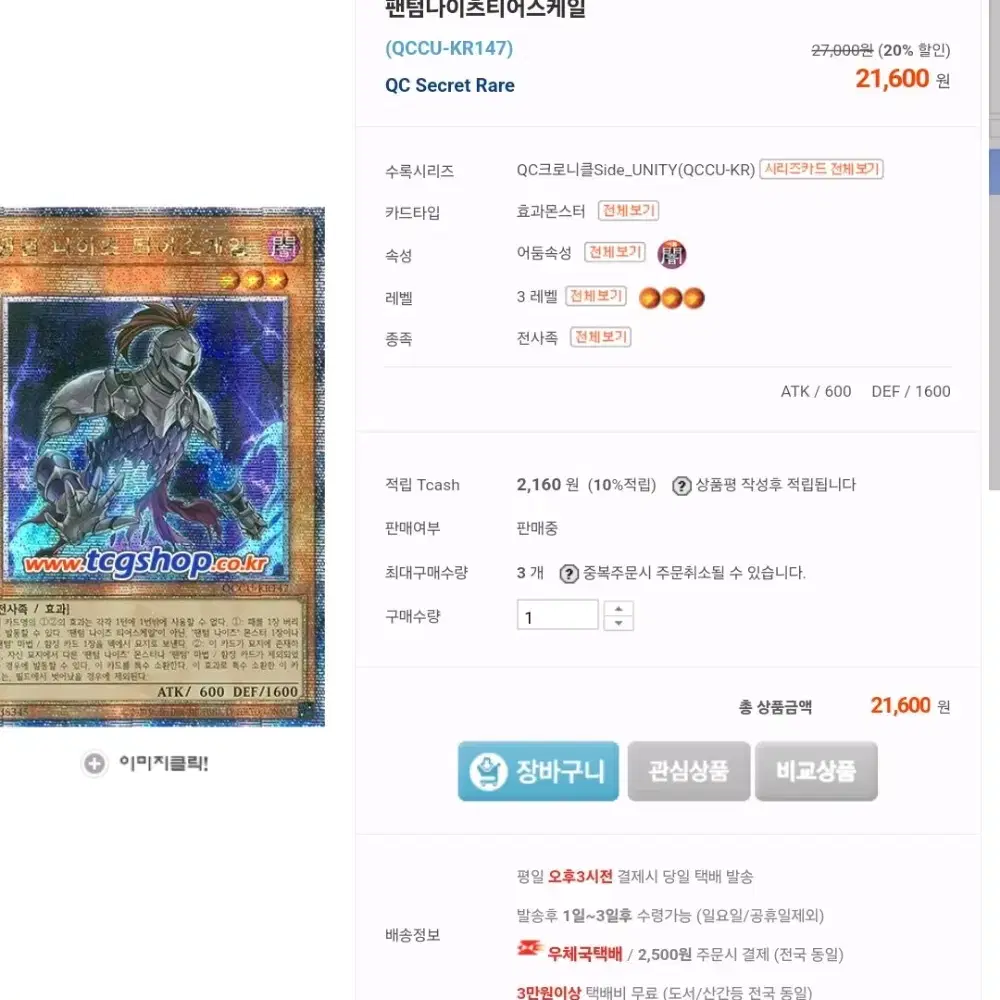Click the help icon beside 최대구매수량 notice
Screen dimensions: 1000x1000
[x=568, y=573]
